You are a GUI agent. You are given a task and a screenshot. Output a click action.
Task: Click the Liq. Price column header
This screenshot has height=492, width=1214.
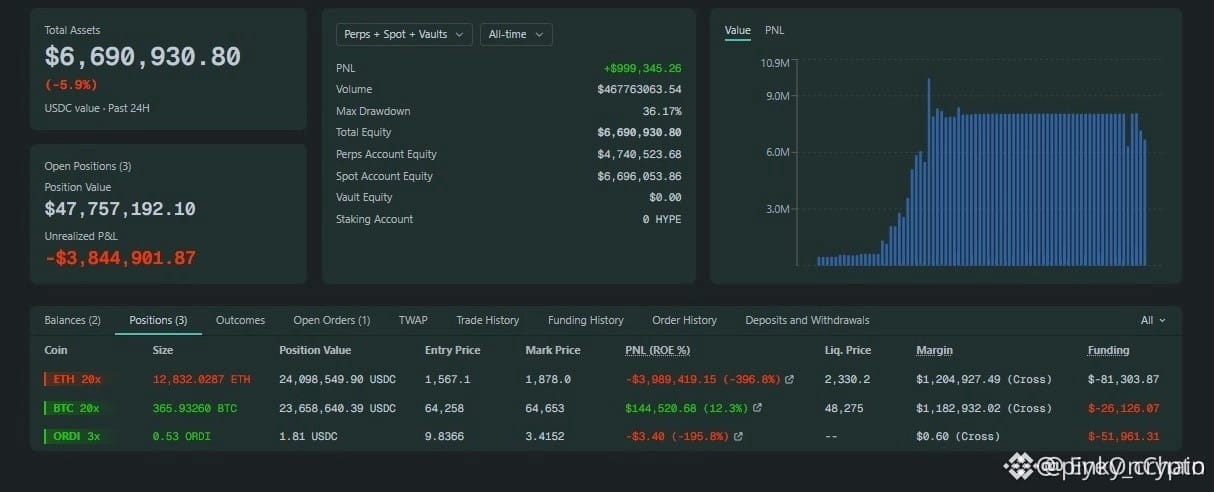(x=846, y=350)
